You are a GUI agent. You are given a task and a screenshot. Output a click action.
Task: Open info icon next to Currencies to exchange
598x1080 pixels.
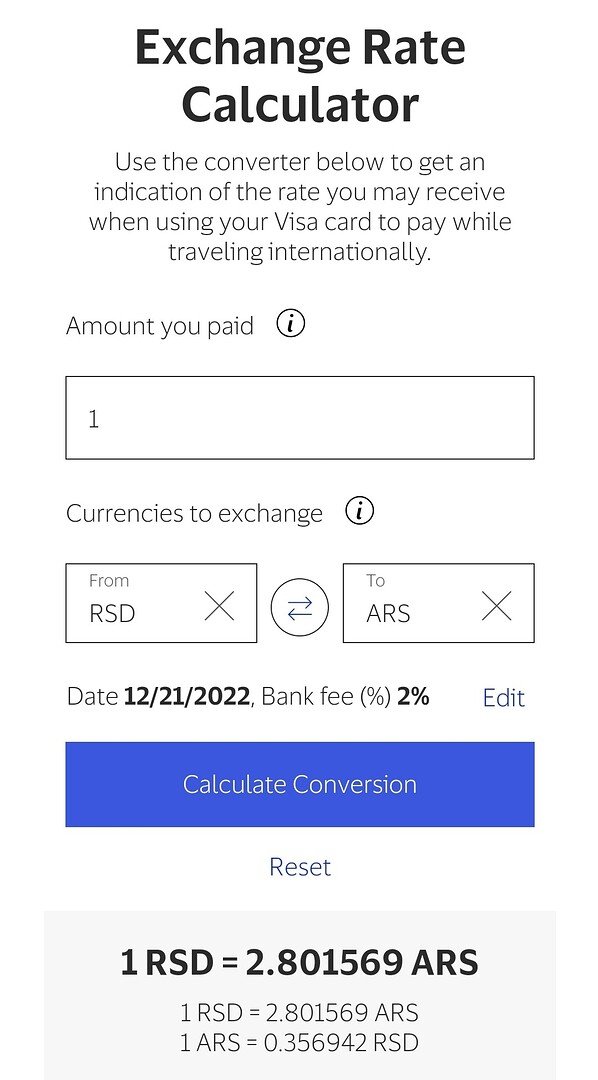point(360,511)
